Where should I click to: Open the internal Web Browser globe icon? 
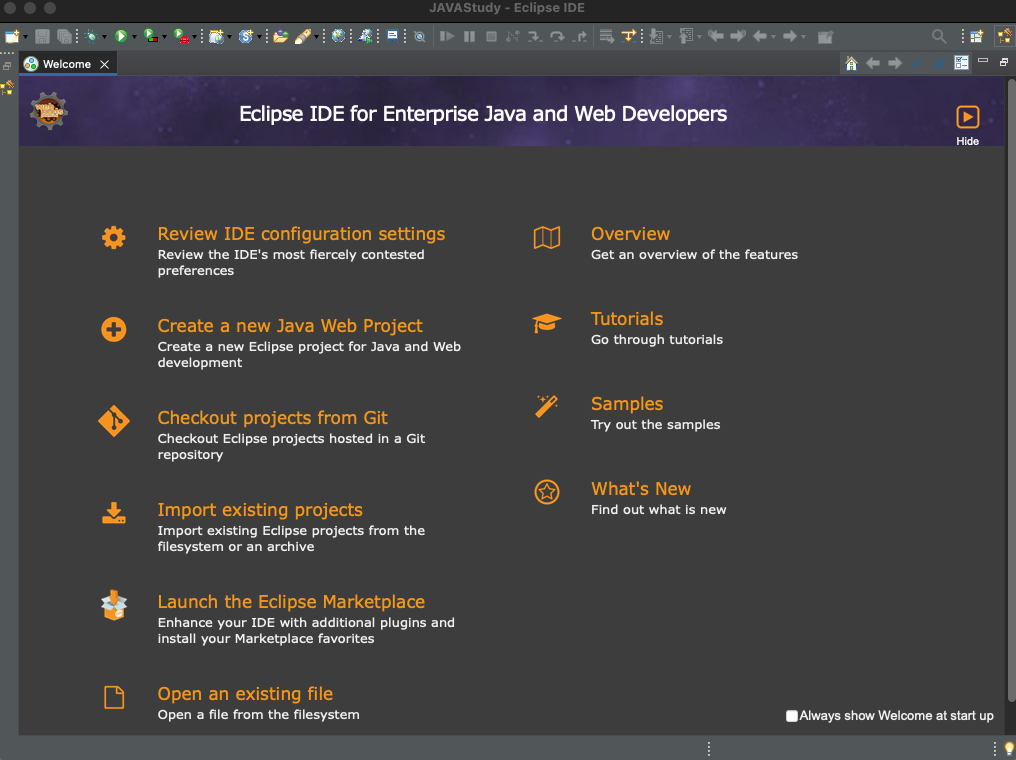[338, 36]
